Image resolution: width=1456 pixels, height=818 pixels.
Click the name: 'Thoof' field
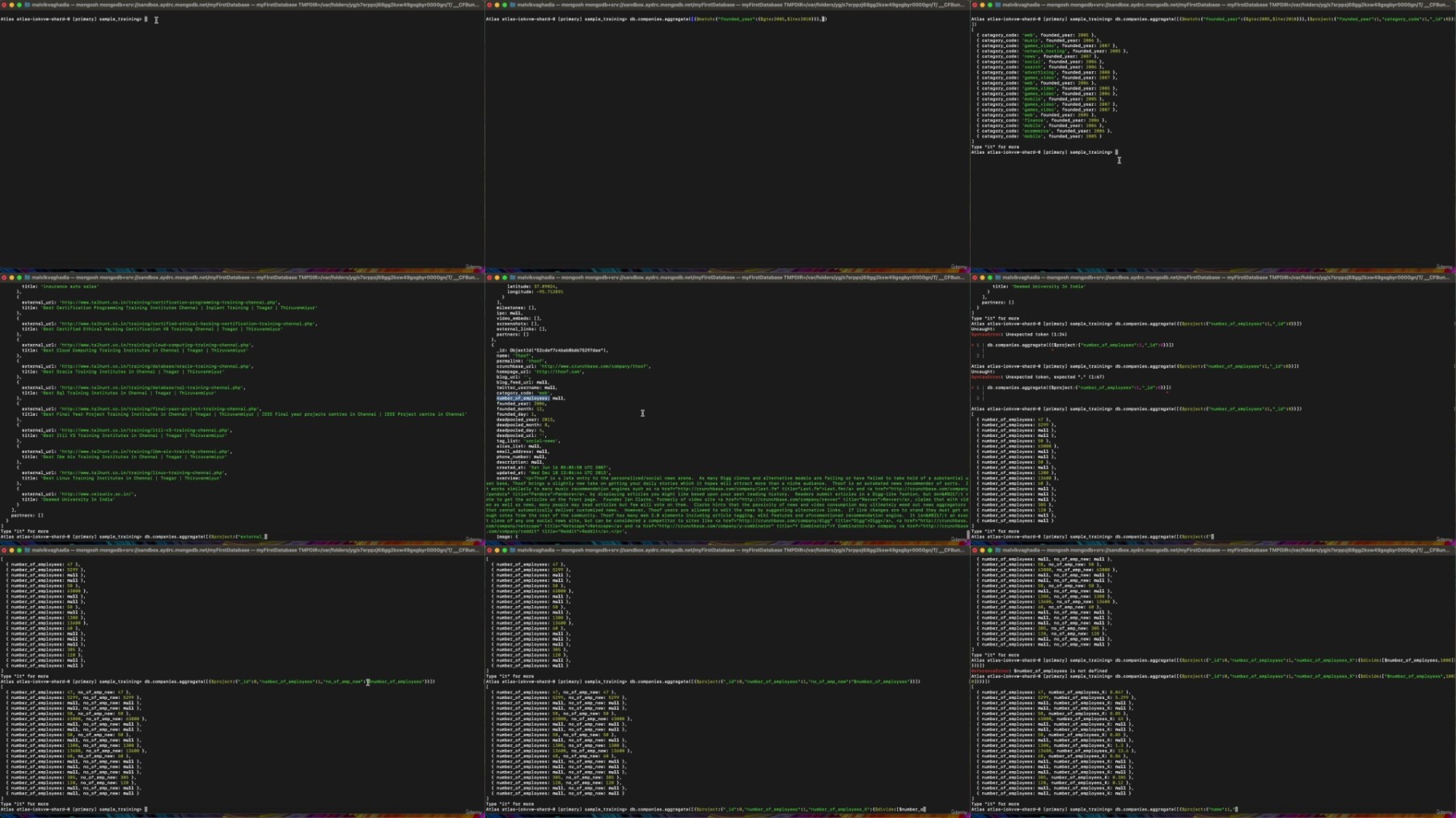515,355
